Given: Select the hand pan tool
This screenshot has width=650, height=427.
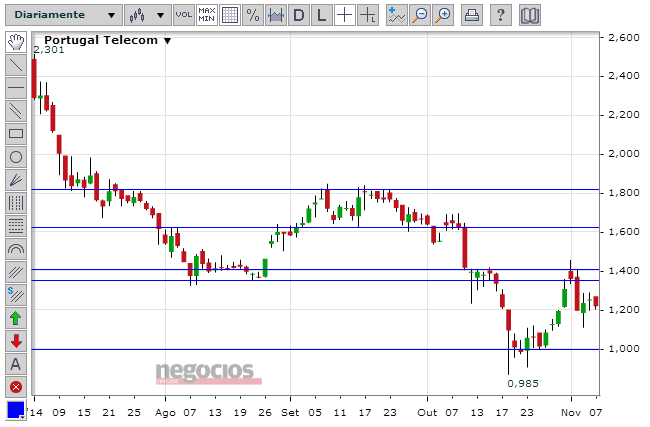Looking at the screenshot, I should [16, 42].
